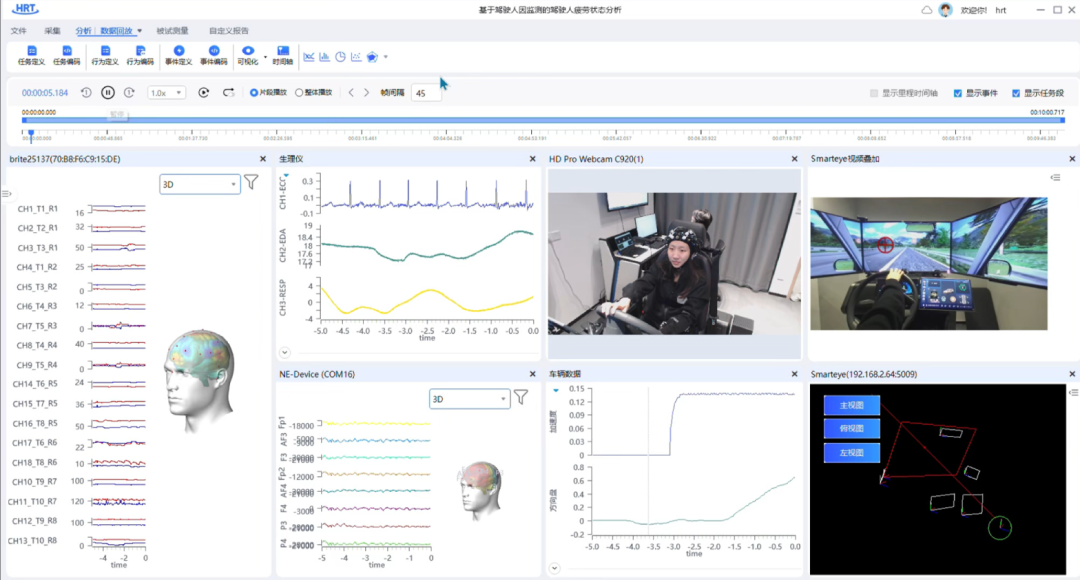Image resolution: width=1080 pixels, height=580 pixels.
Task: Click on the blue playback timeline bar
Action: click(543, 120)
